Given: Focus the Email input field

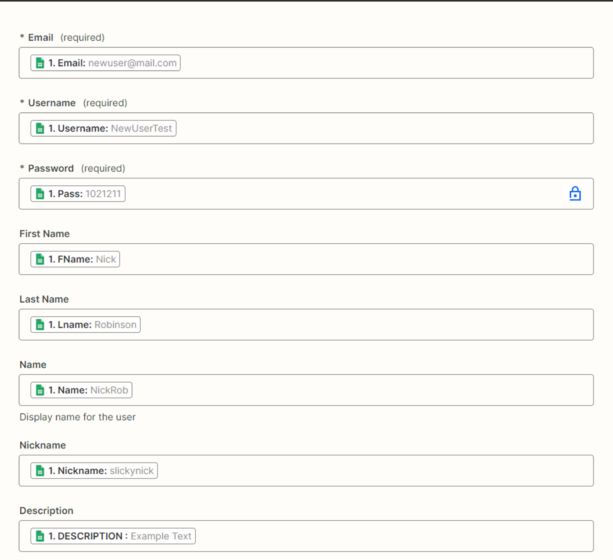Looking at the screenshot, I should pos(306,63).
